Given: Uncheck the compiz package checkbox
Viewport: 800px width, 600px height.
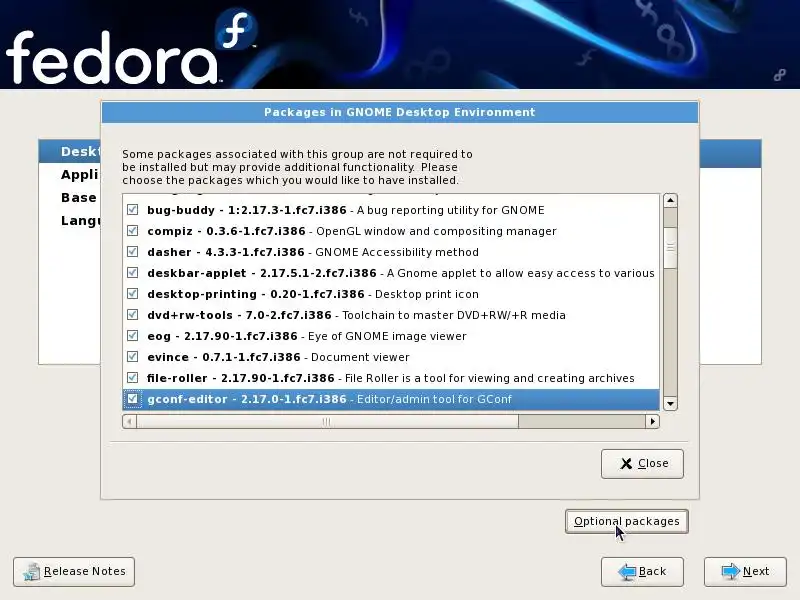Looking at the screenshot, I should 133,231.
